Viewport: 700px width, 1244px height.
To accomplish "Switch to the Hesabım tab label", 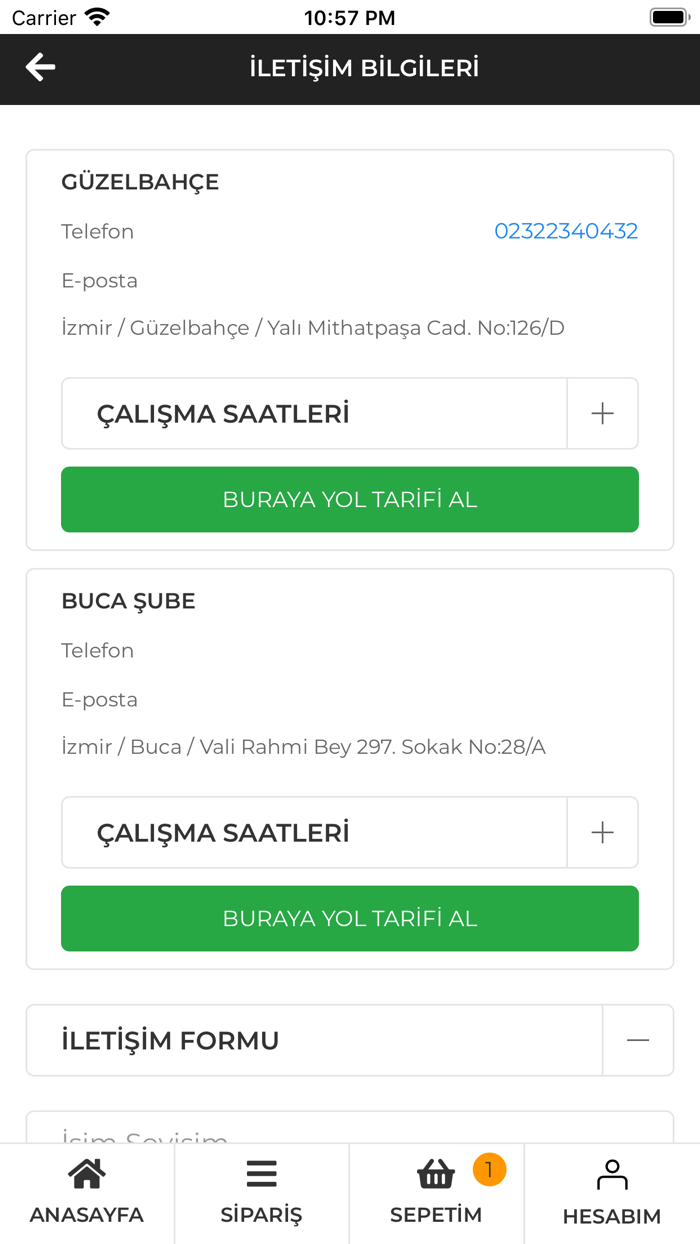I will 612,1217.
